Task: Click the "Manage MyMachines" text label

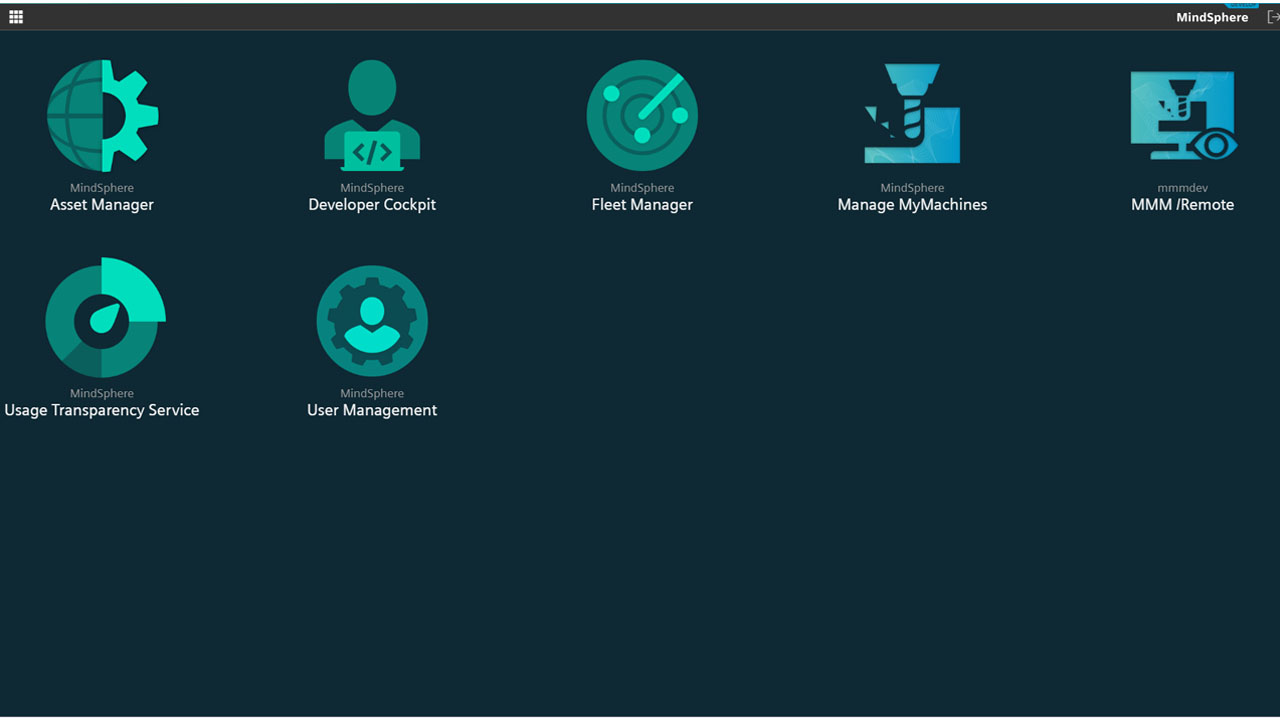Action: pyautogui.click(x=912, y=205)
